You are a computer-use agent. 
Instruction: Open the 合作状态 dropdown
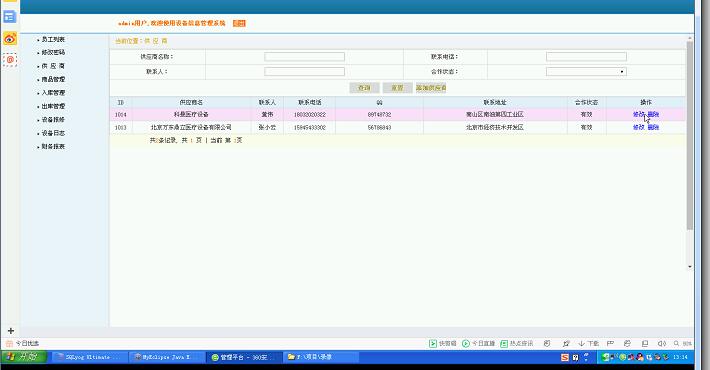(x=586, y=72)
